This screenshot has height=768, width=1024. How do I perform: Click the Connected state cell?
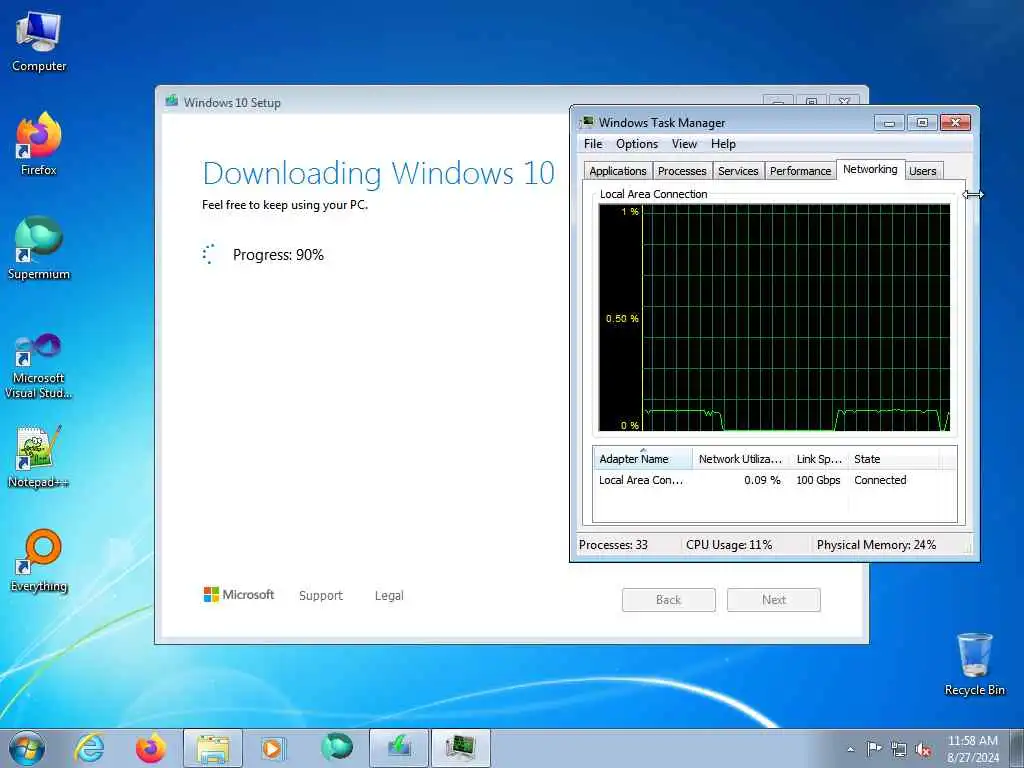point(880,480)
